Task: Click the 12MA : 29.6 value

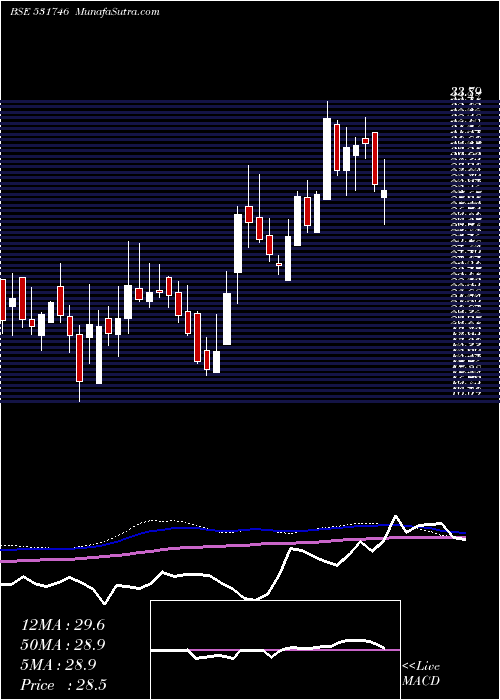Action: click(x=63, y=625)
